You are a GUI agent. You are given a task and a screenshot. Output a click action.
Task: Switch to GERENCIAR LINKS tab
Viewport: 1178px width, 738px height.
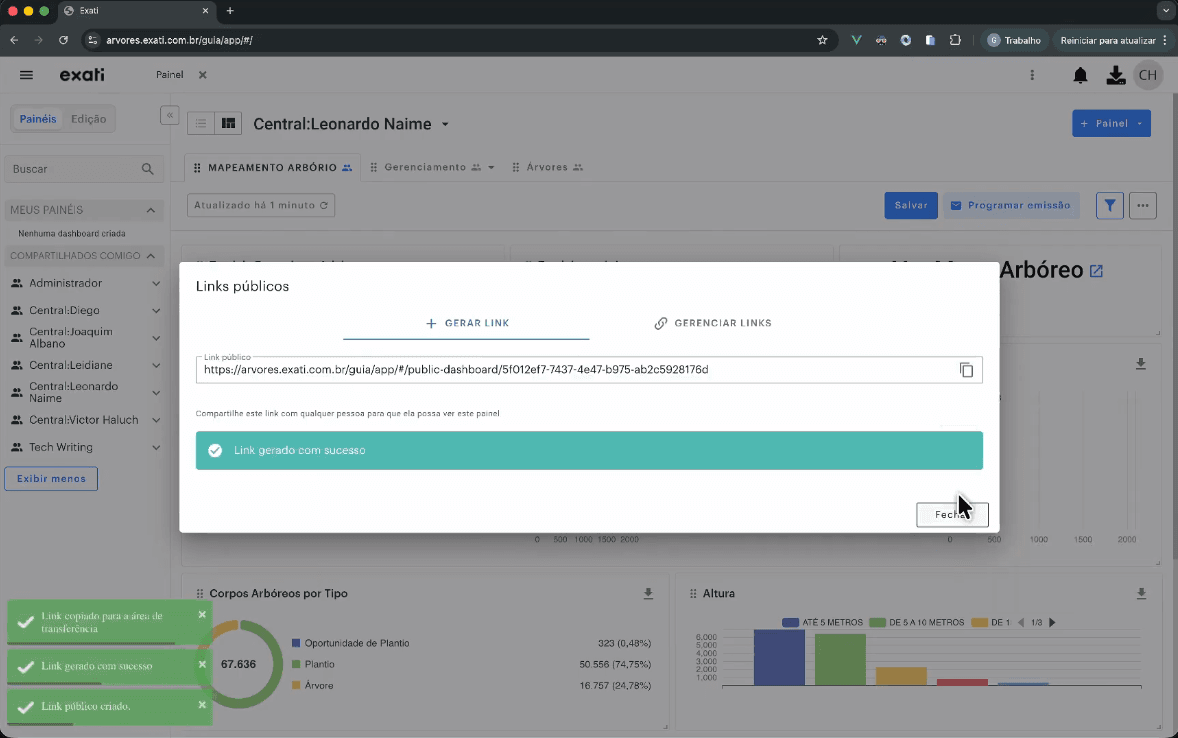tap(712, 323)
